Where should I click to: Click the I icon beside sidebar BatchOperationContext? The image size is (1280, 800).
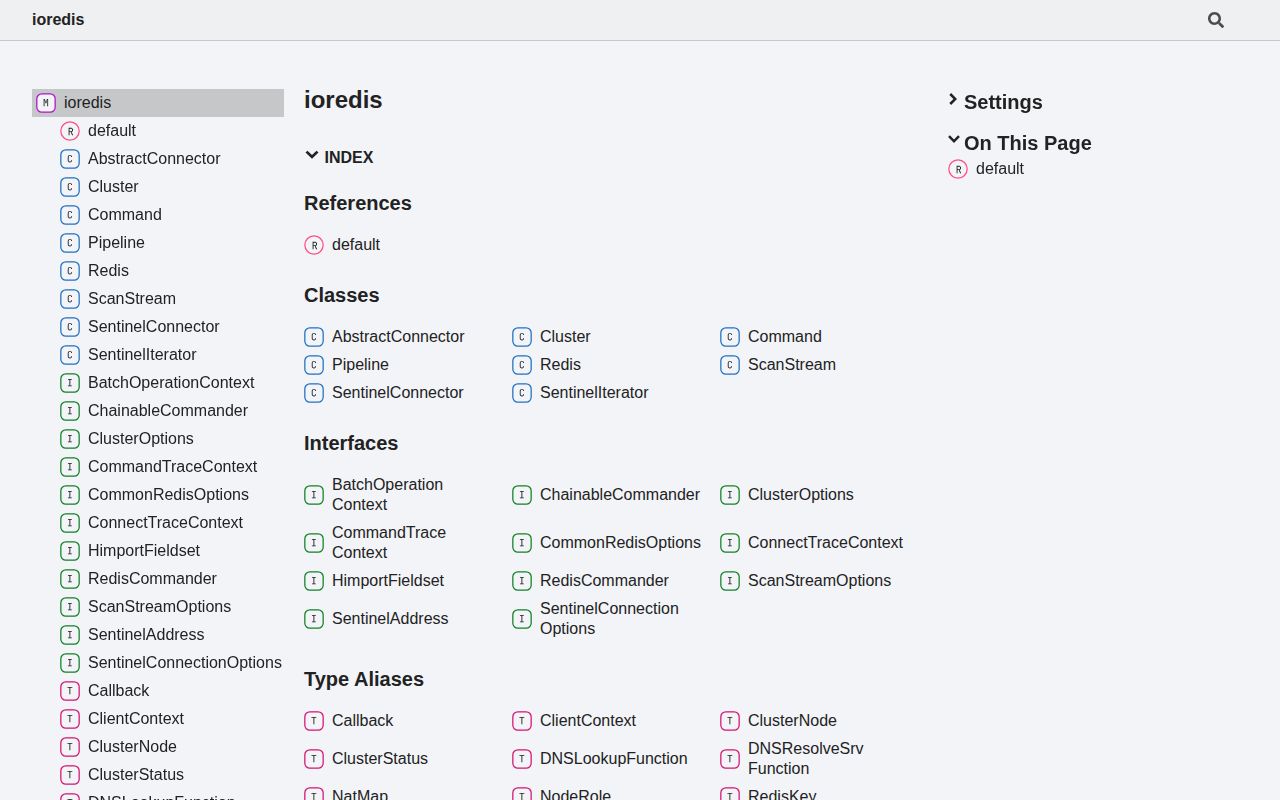(x=70, y=383)
